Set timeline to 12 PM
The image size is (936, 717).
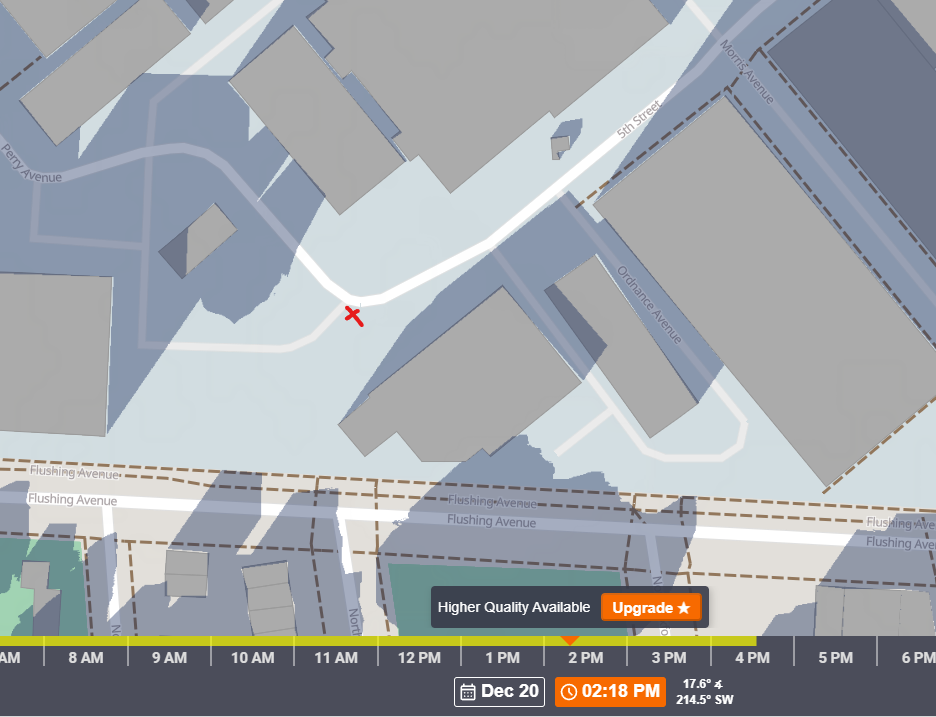[419, 658]
